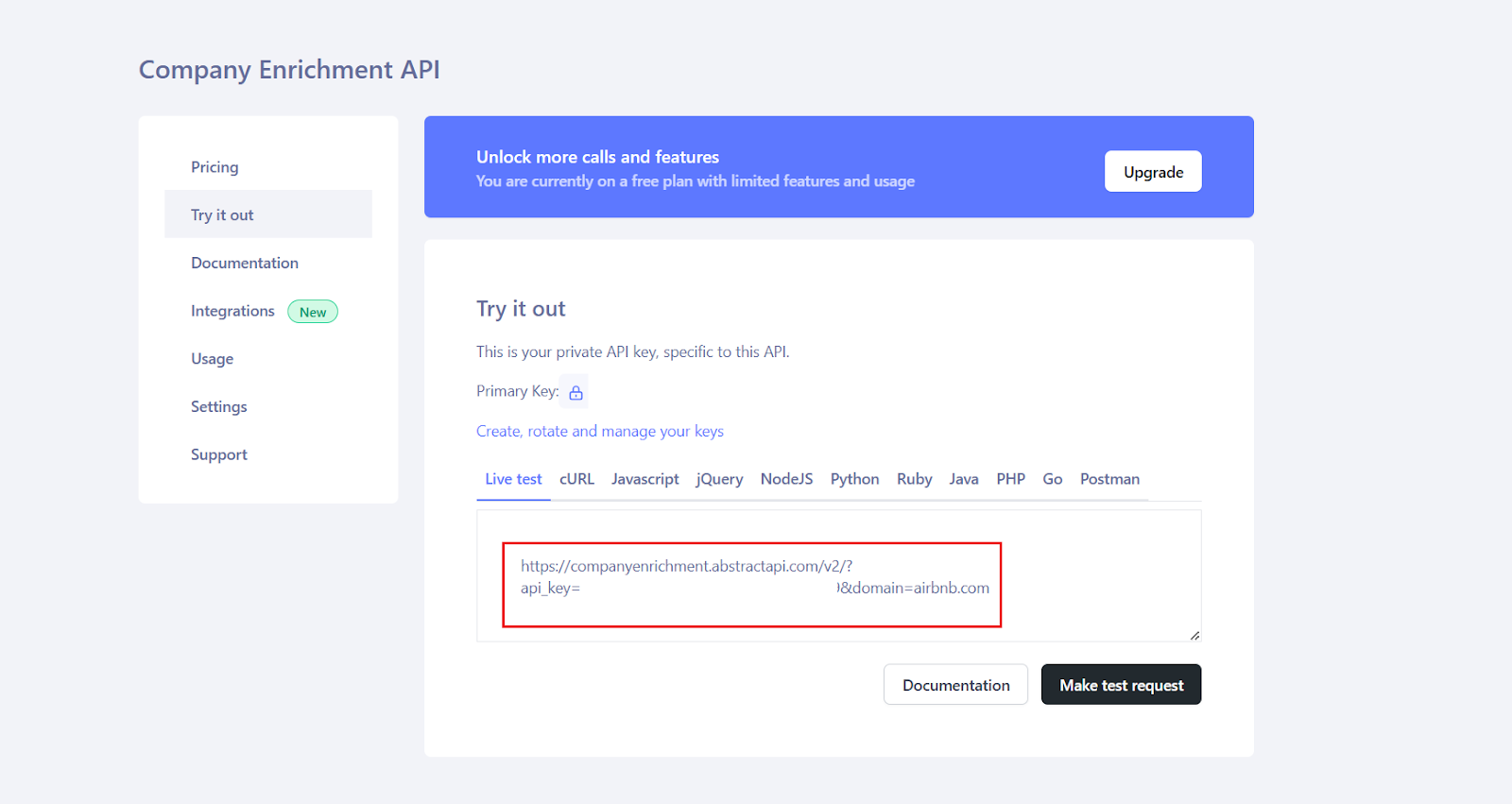Click the green New badge beside Integrations
Image resolution: width=1512 pixels, height=804 pixels.
click(x=312, y=311)
